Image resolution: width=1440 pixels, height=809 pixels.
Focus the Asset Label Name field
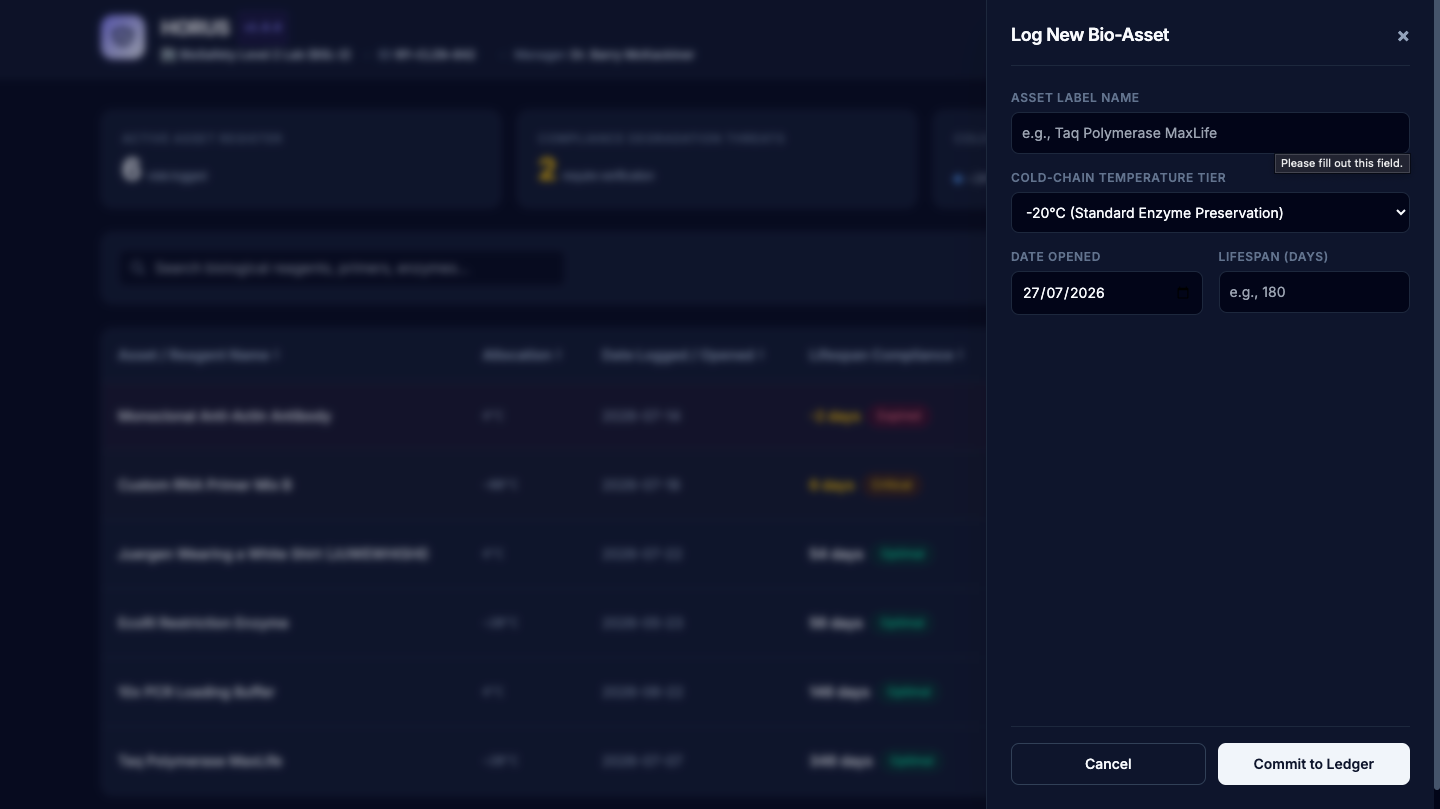1210,133
